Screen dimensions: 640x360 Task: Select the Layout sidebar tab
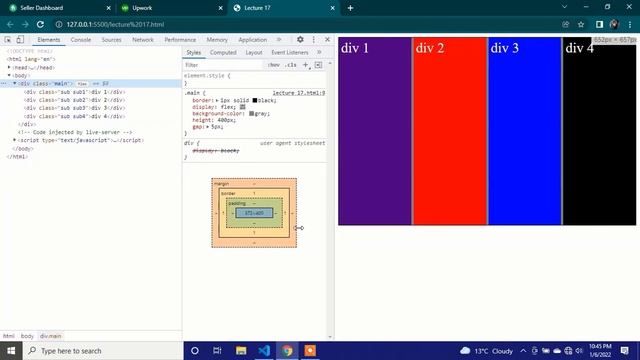[x=253, y=52]
